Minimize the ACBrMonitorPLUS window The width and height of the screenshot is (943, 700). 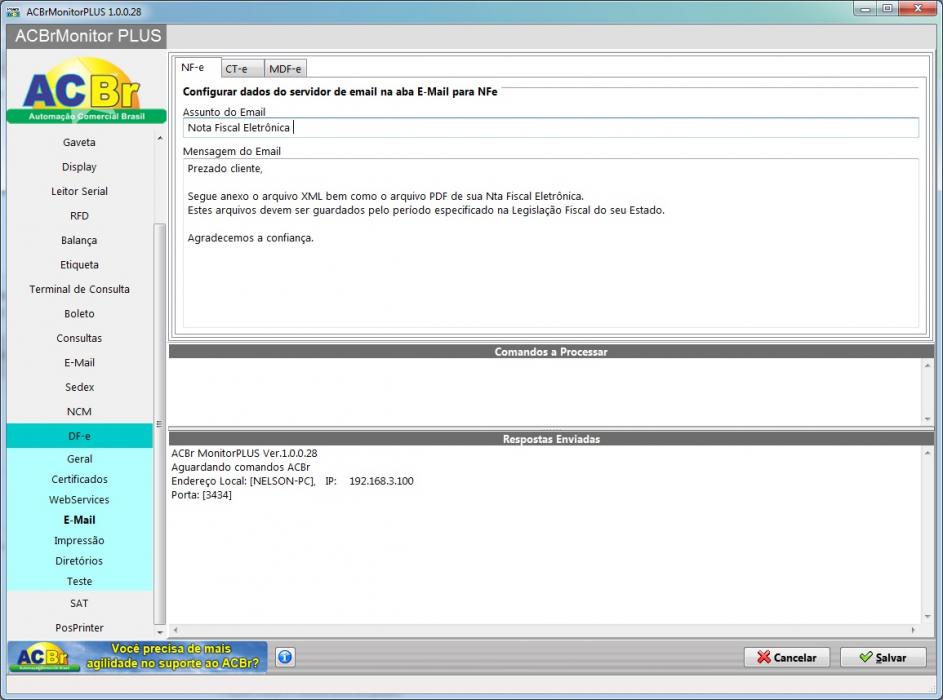pyautogui.click(x=865, y=8)
